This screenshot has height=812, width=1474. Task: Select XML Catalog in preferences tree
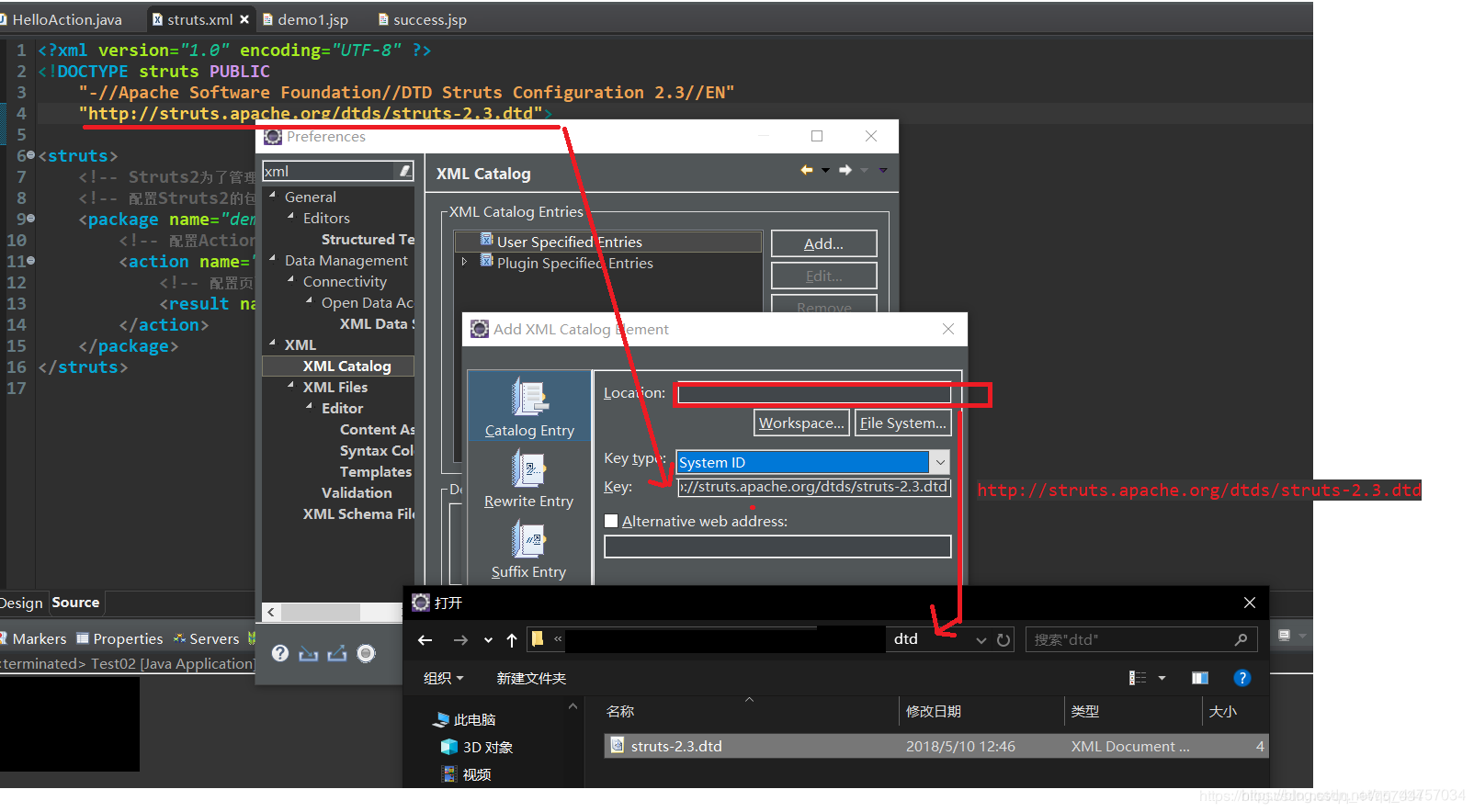346,366
